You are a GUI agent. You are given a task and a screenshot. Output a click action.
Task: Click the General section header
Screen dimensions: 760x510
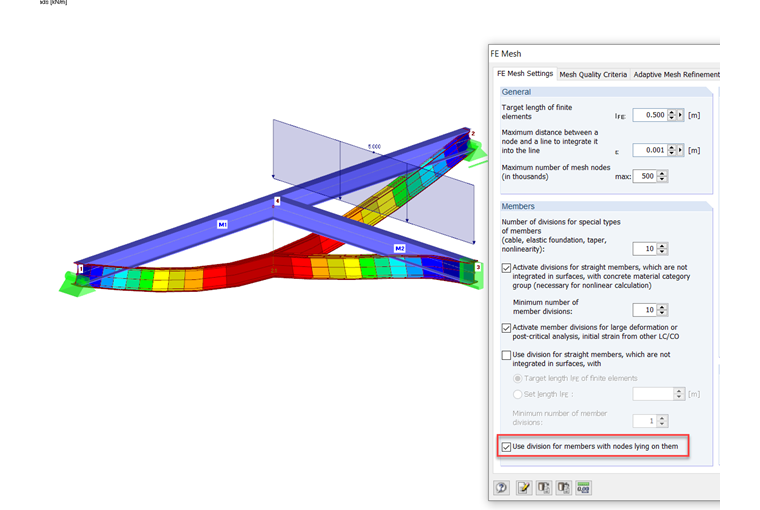[516, 92]
